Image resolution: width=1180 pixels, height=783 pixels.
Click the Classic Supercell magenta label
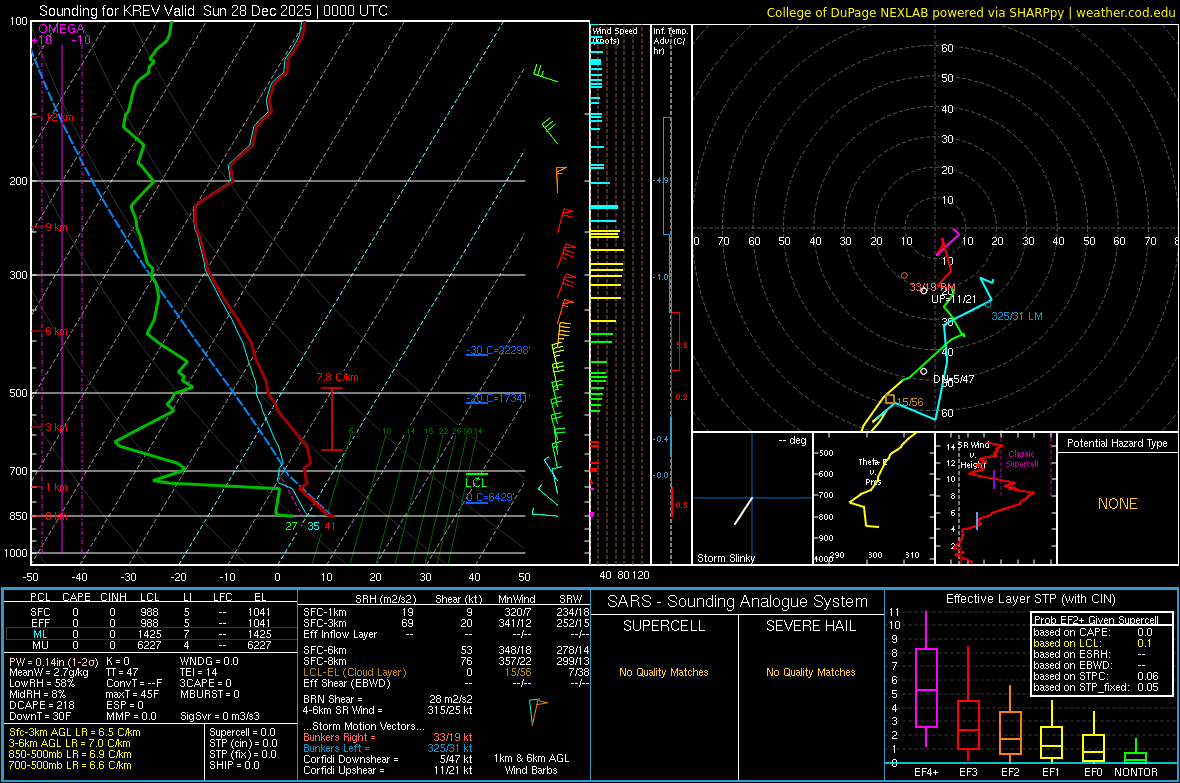1022,459
